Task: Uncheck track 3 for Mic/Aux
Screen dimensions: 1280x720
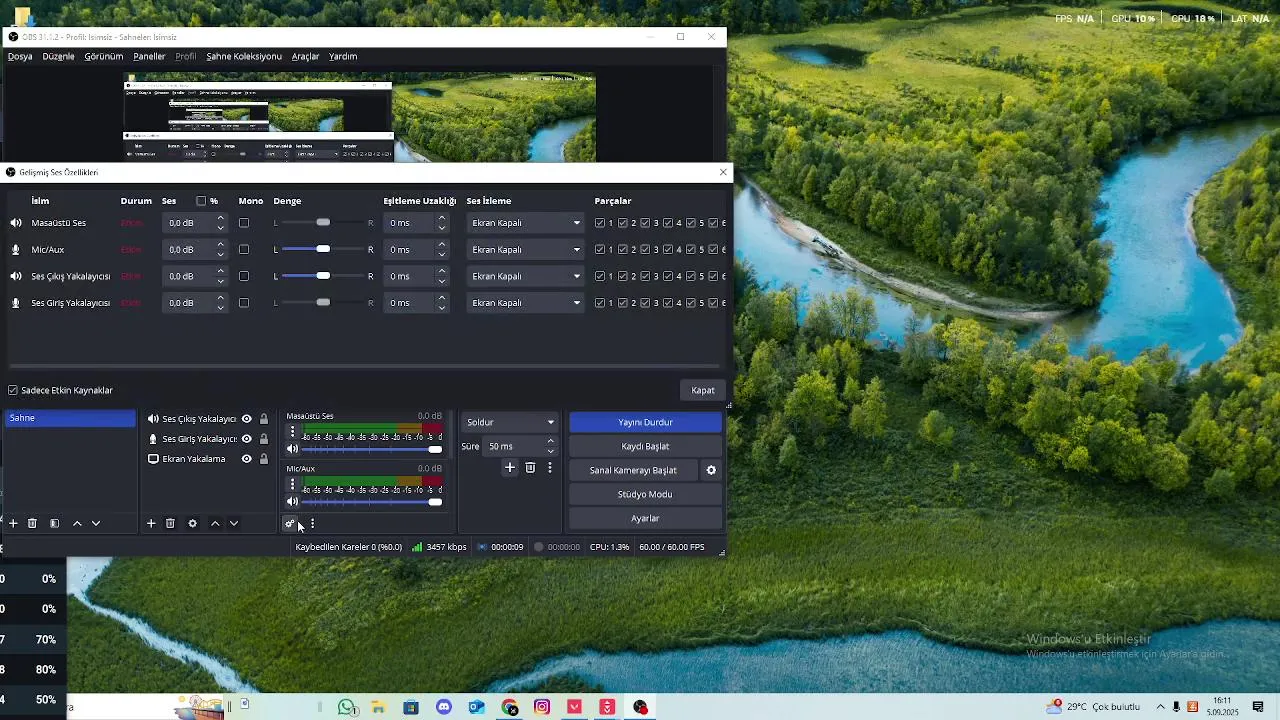Action: point(646,249)
